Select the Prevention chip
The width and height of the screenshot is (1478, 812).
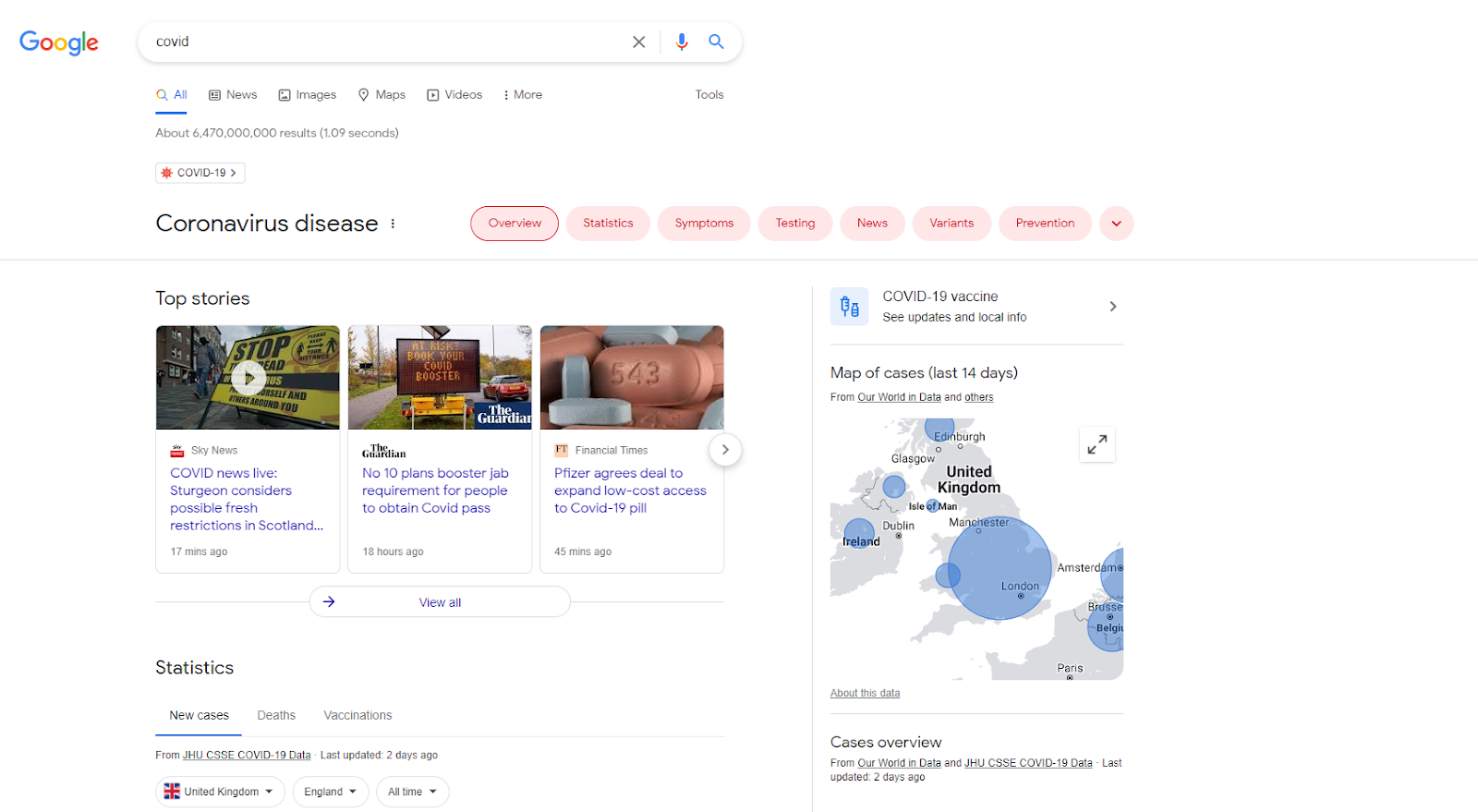1045,224
